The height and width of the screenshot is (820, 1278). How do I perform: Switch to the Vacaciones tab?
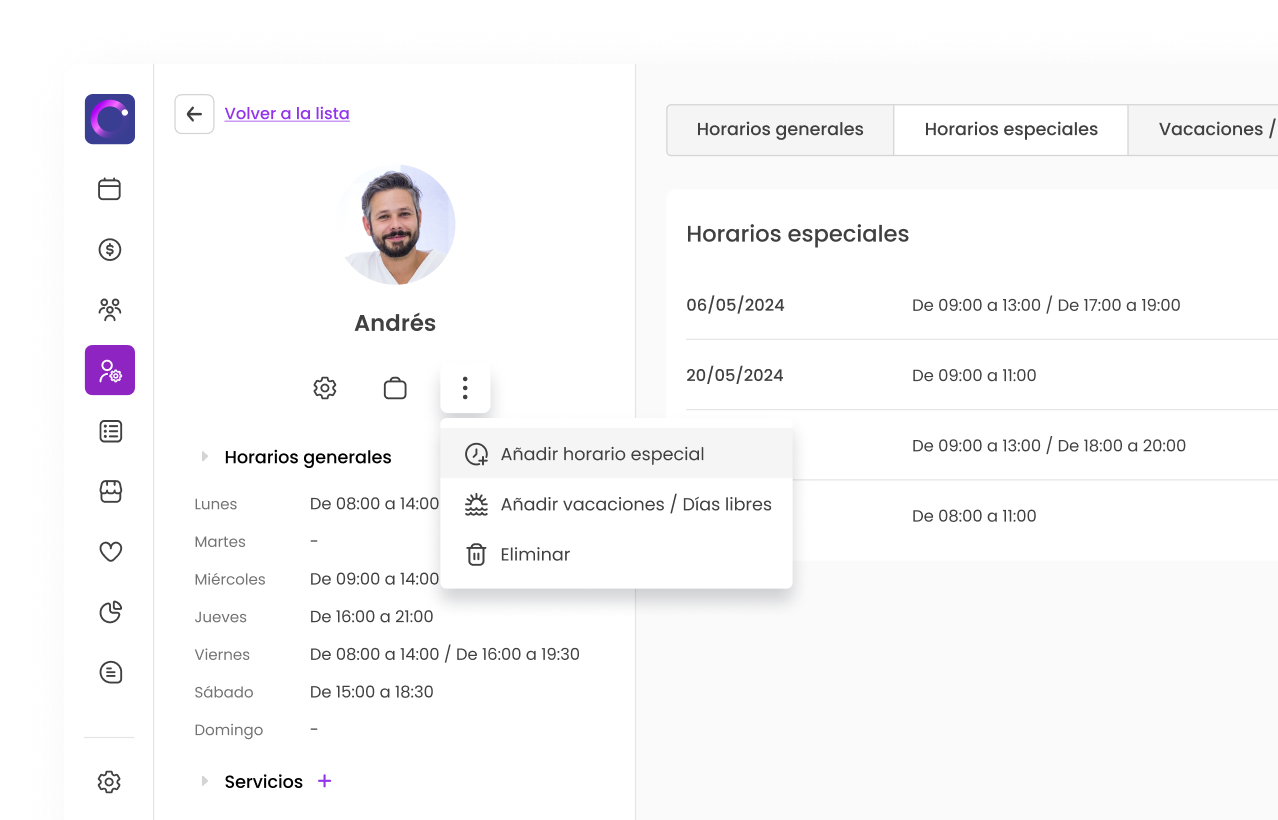click(x=1204, y=129)
